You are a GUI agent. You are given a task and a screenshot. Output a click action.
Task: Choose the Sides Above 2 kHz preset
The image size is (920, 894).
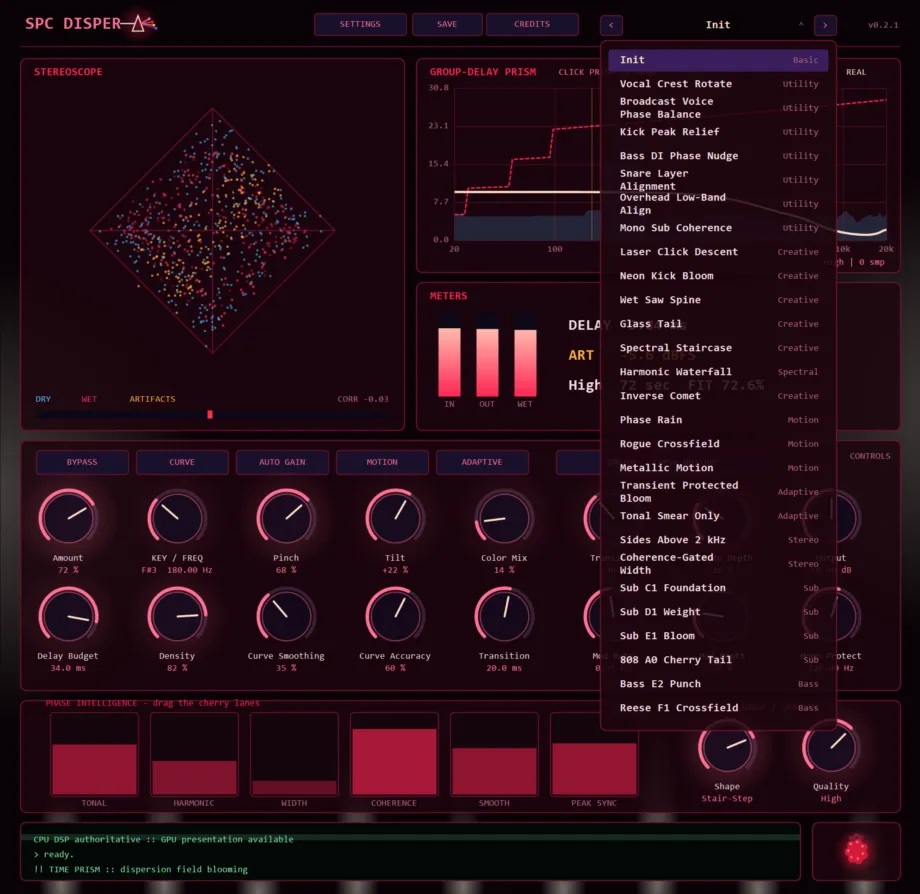coord(718,540)
